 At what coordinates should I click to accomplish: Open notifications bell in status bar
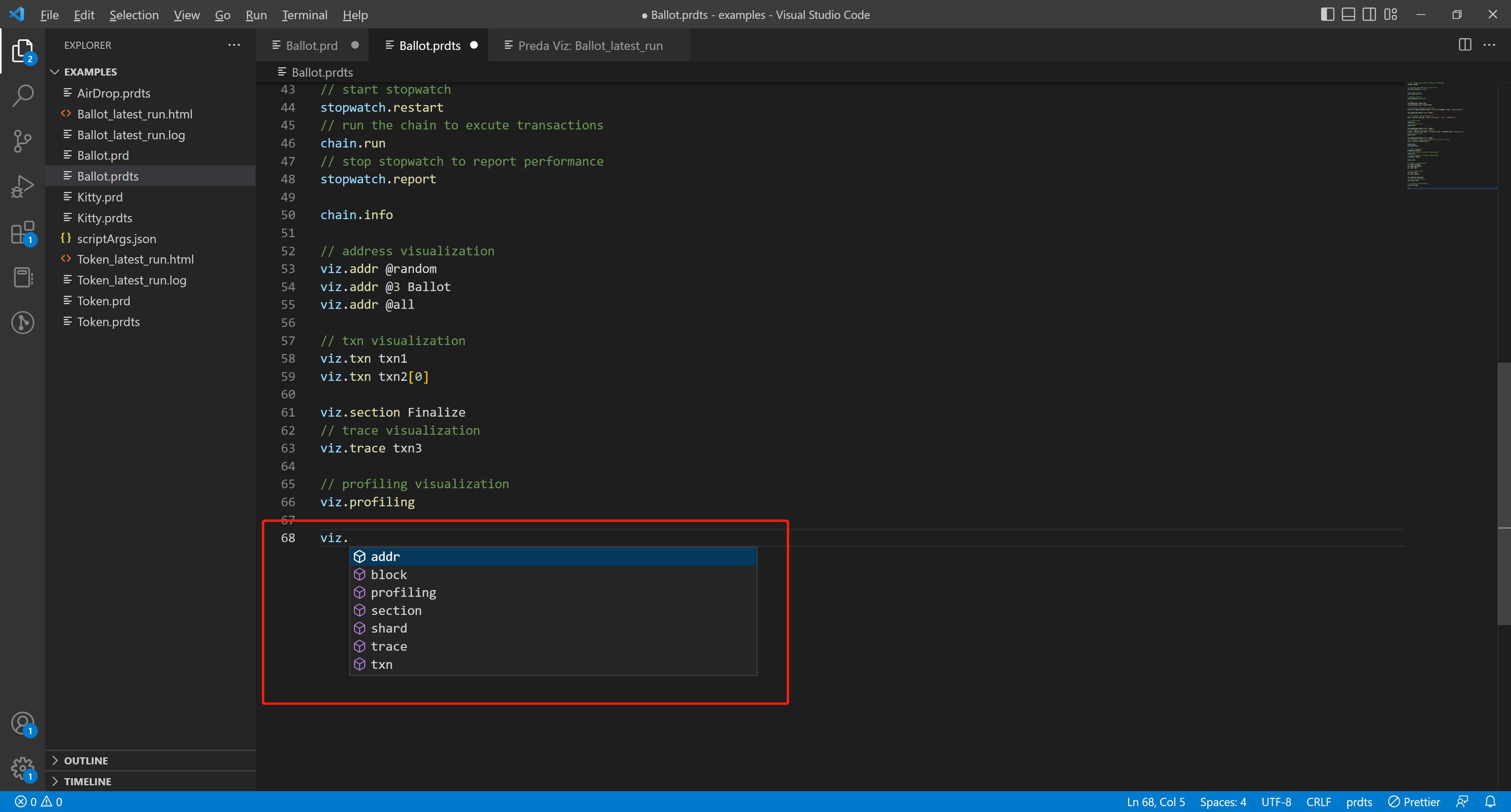click(1491, 801)
